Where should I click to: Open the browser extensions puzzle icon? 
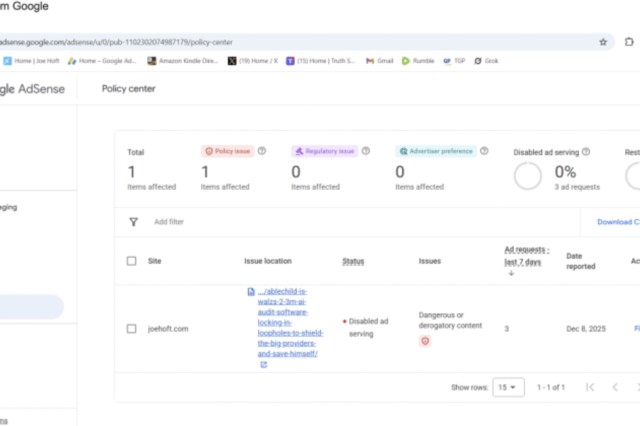[x=629, y=42]
